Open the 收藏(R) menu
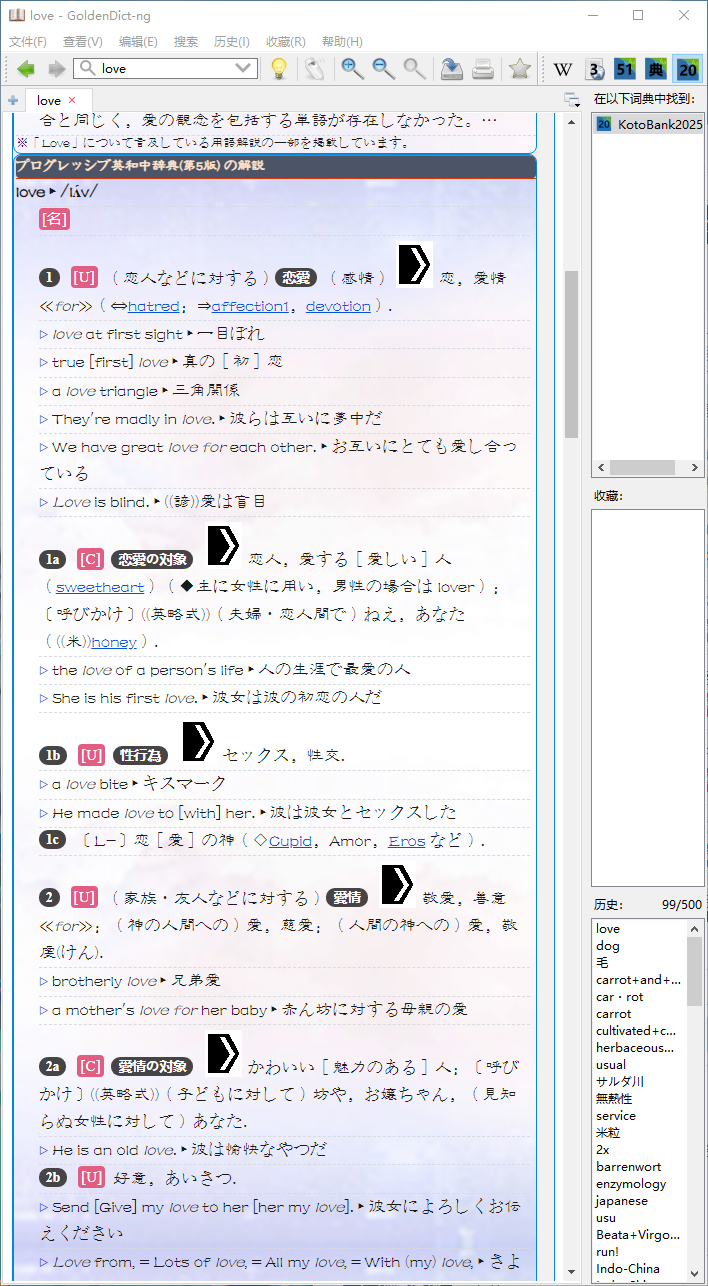 click(286, 41)
